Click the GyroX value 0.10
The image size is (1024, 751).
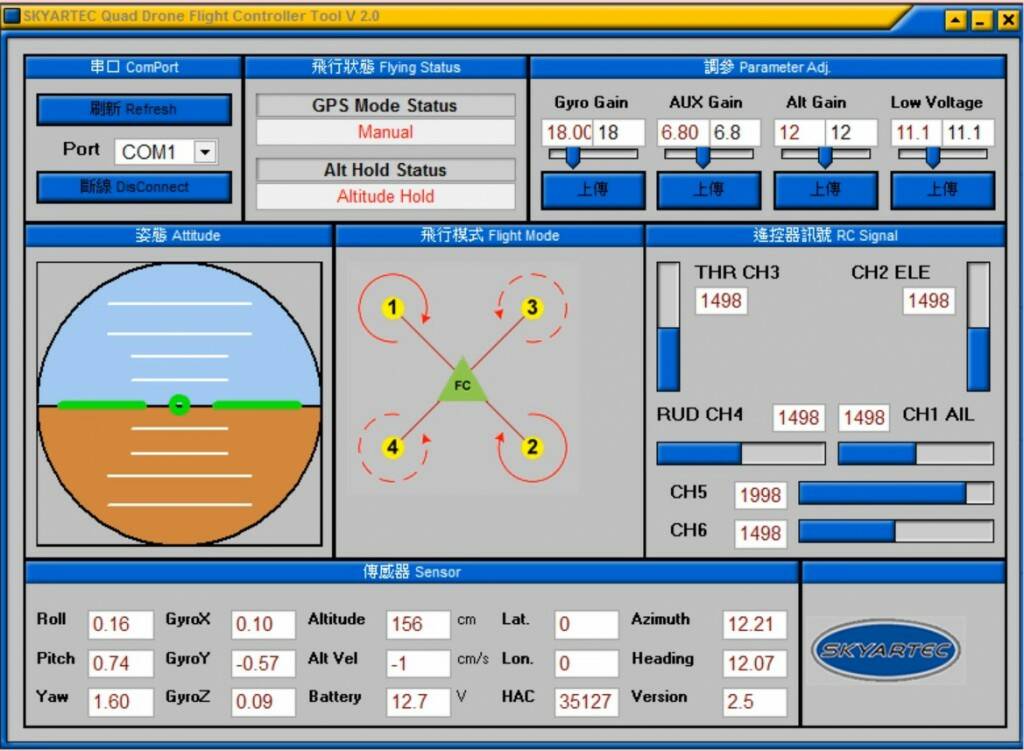click(263, 624)
